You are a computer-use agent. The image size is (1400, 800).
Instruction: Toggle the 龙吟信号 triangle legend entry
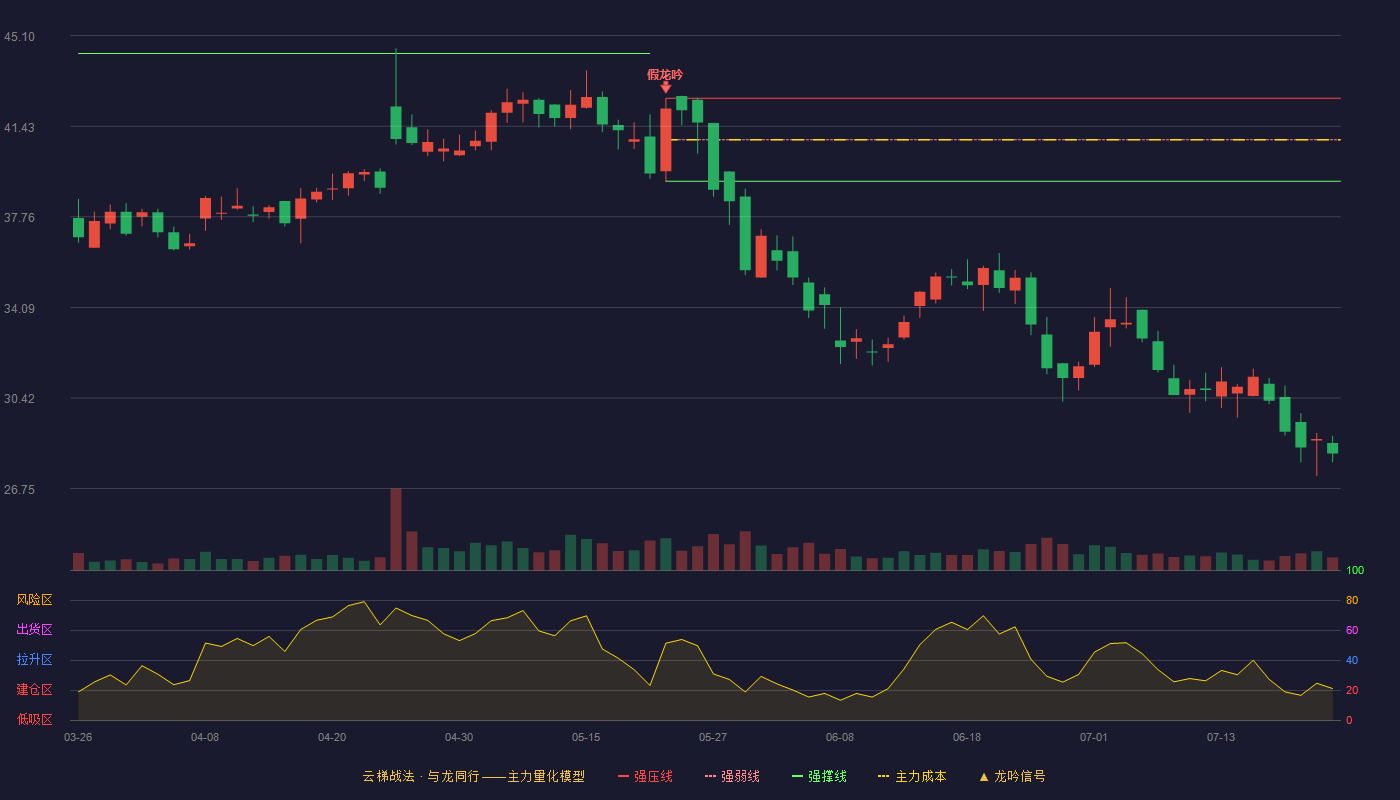click(x=1012, y=776)
